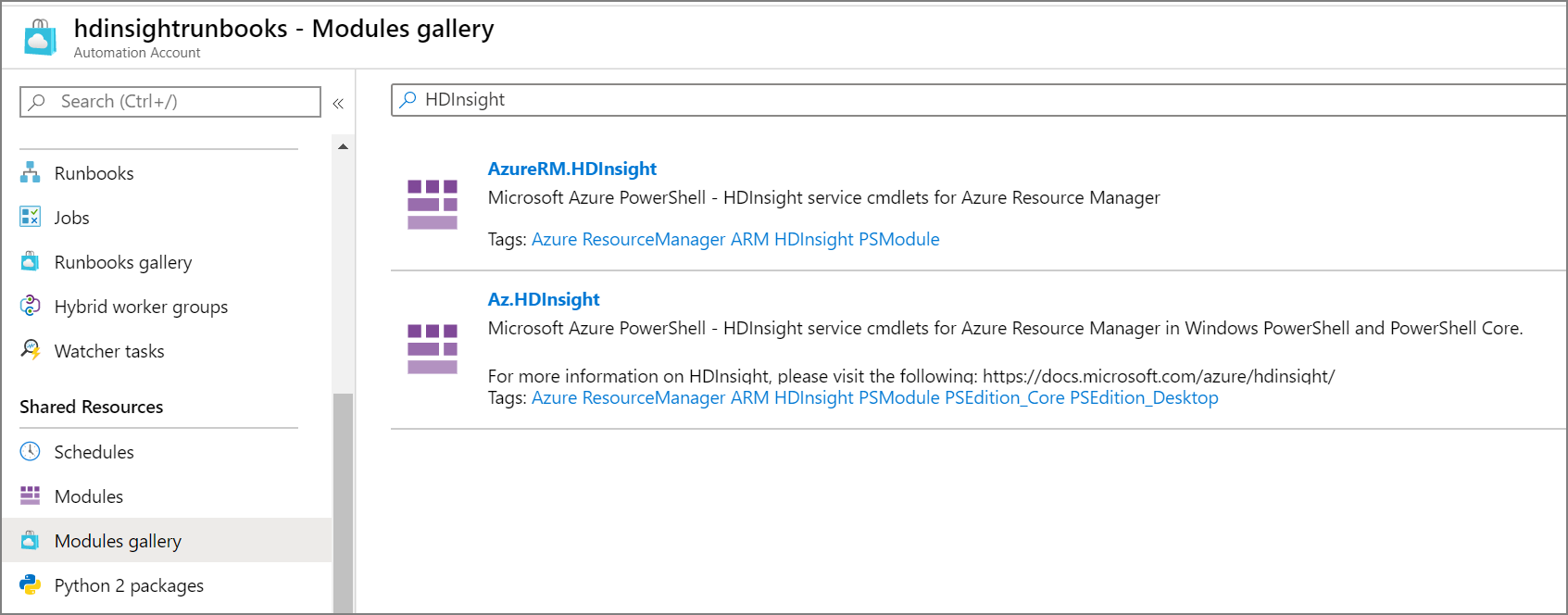Click the AzureRM.HDInsight module icon

[x=433, y=204]
